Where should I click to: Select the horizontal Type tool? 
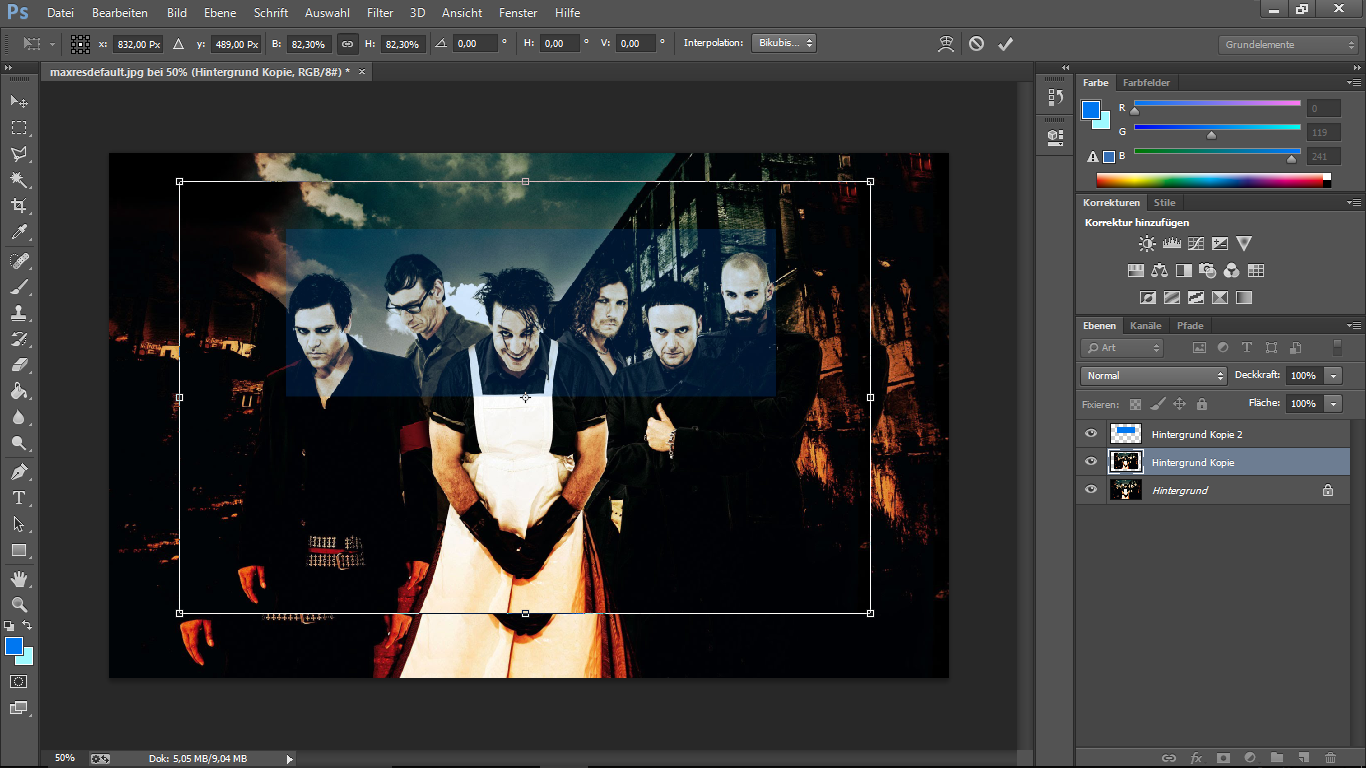(x=18, y=498)
